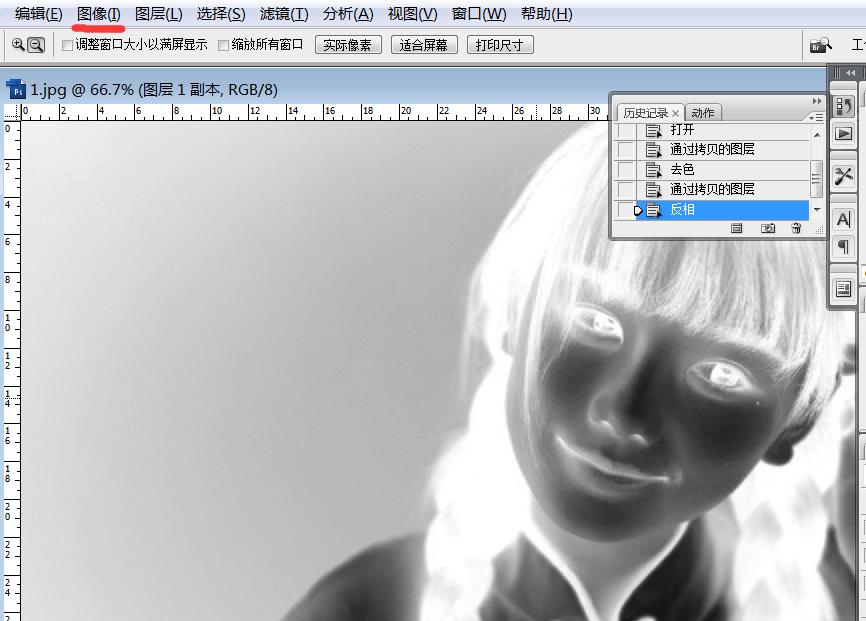The height and width of the screenshot is (621, 866).
Task: Click the History list scroll-down arrow
Action: [817, 209]
